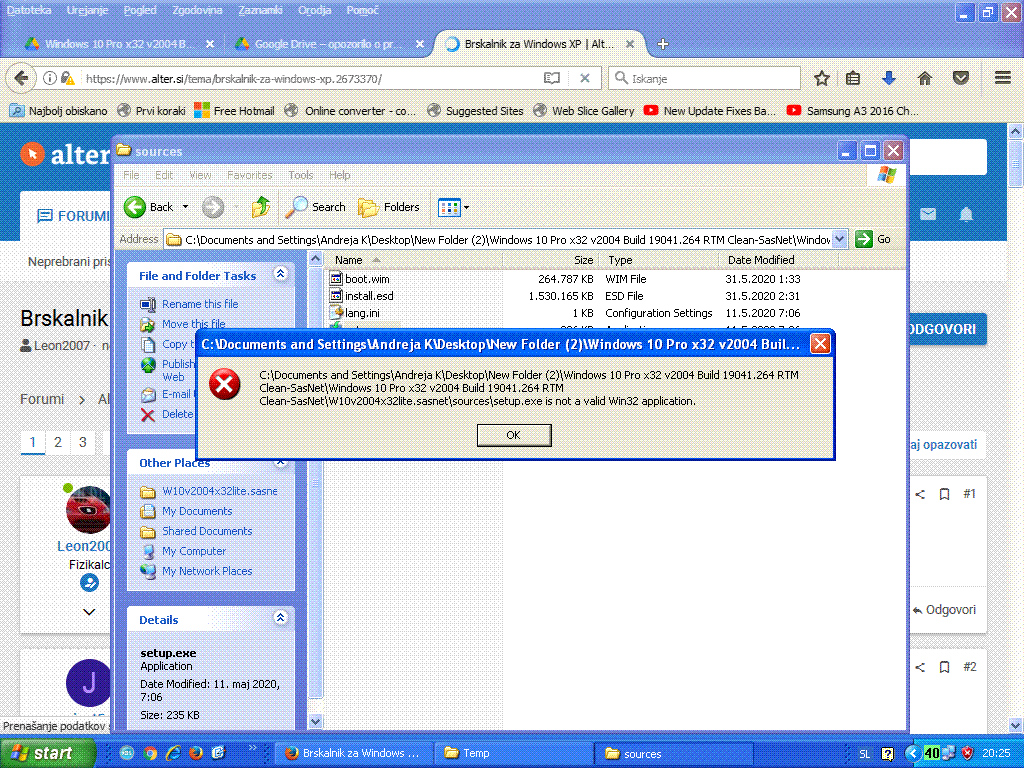
Task: Click the Up folder icon in Explorer
Action: 261,207
